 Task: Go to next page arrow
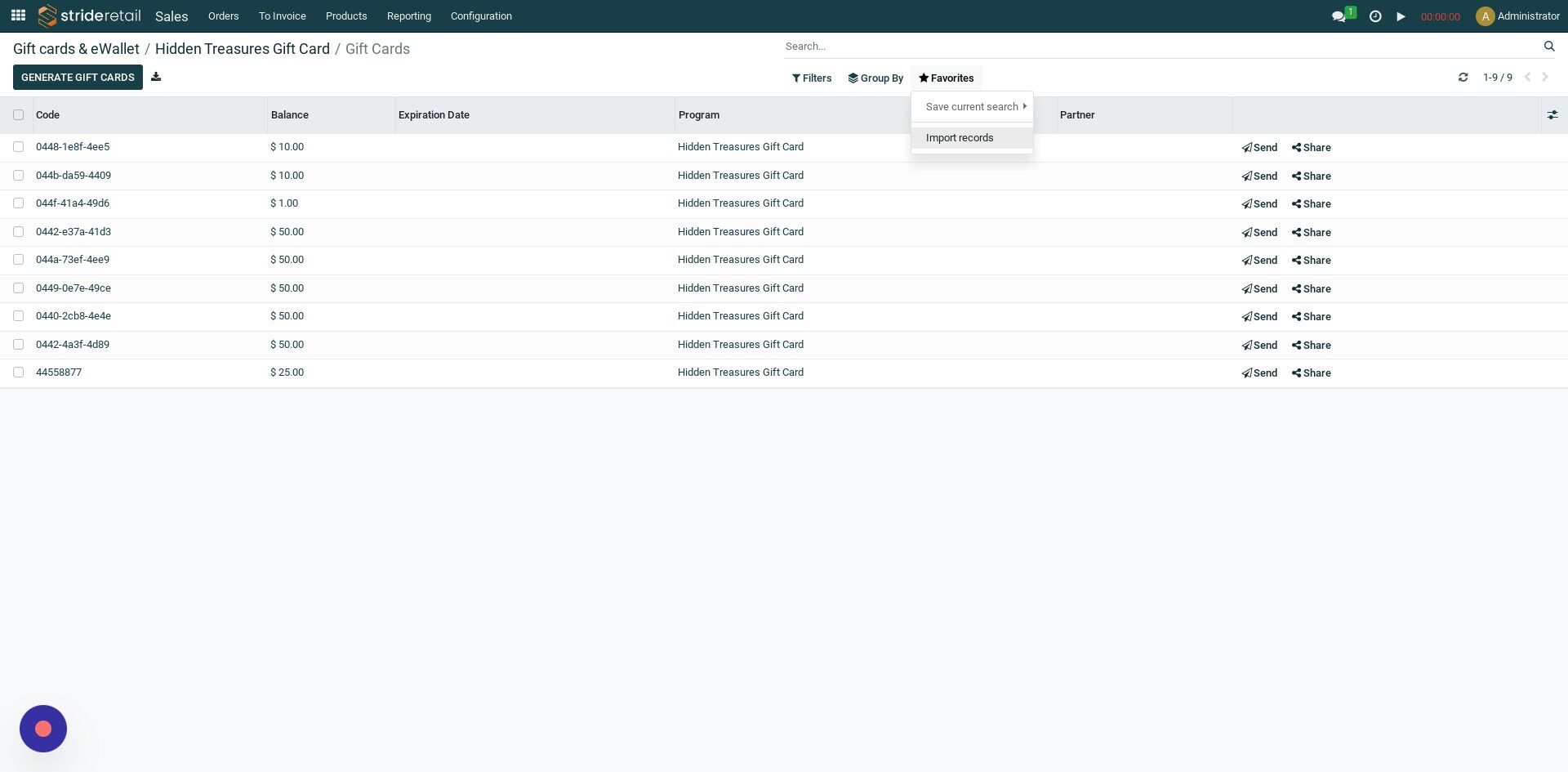point(1545,78)
